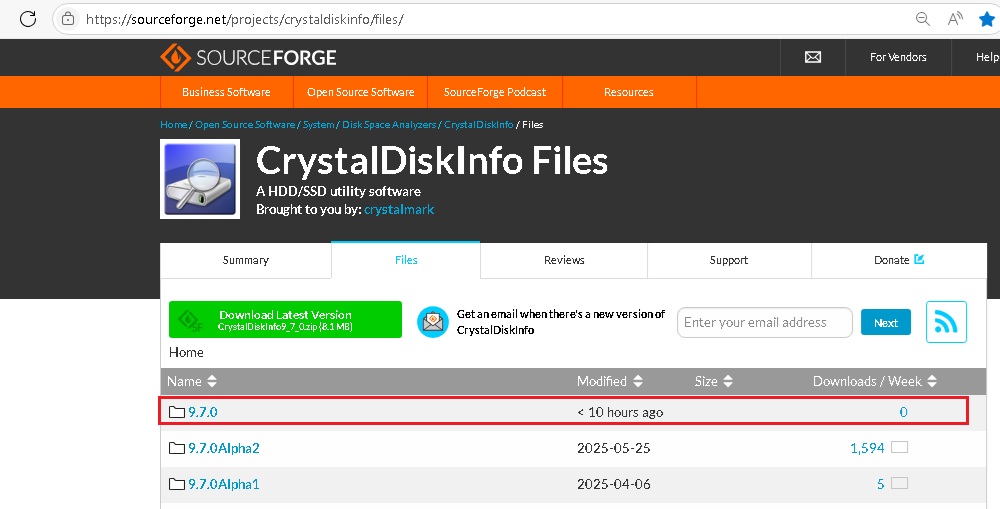Sort files by Size column arrows

[728, 381]
